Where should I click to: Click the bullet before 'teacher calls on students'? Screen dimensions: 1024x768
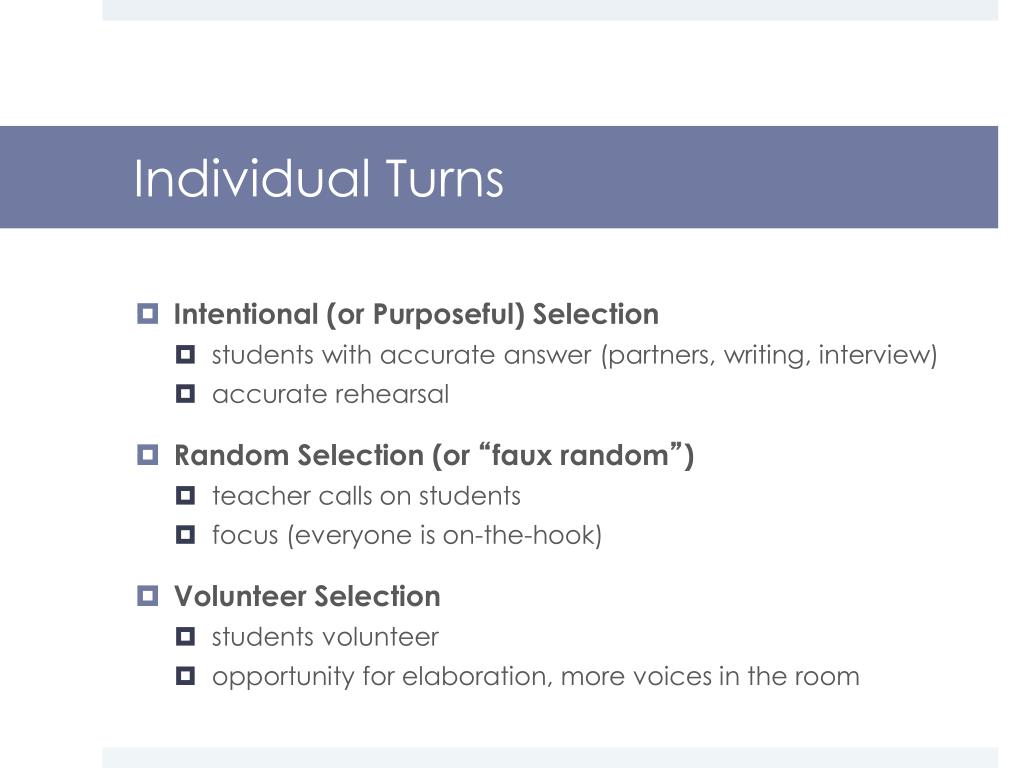point(185,496)
